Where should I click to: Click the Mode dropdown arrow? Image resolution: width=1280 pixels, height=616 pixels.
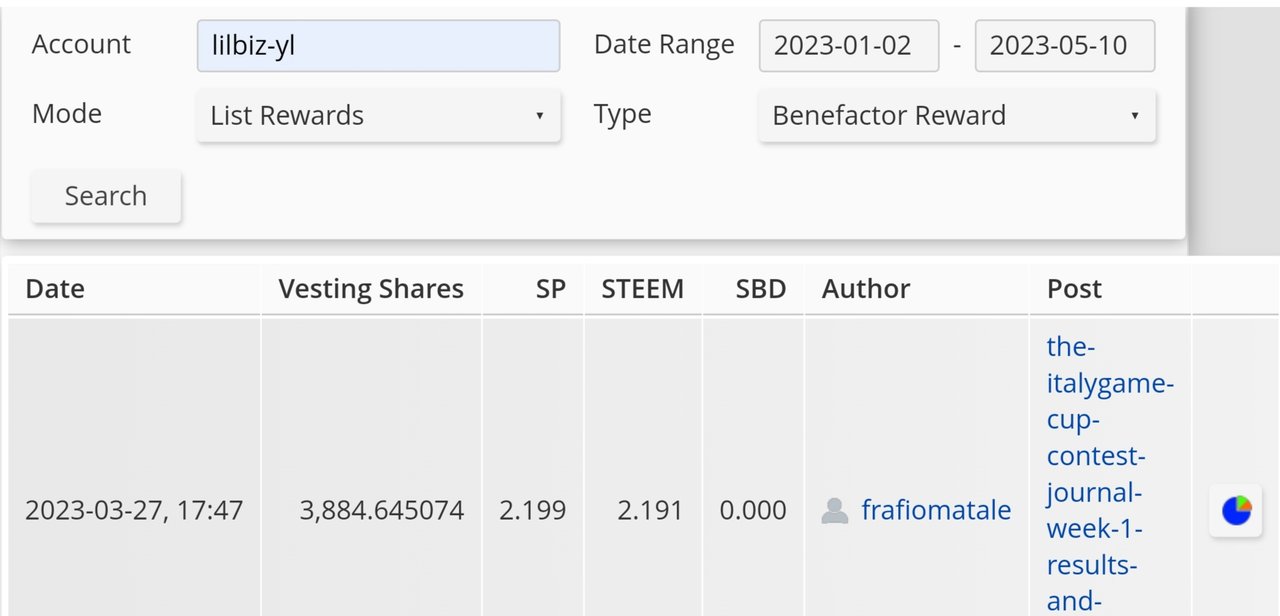539,116
